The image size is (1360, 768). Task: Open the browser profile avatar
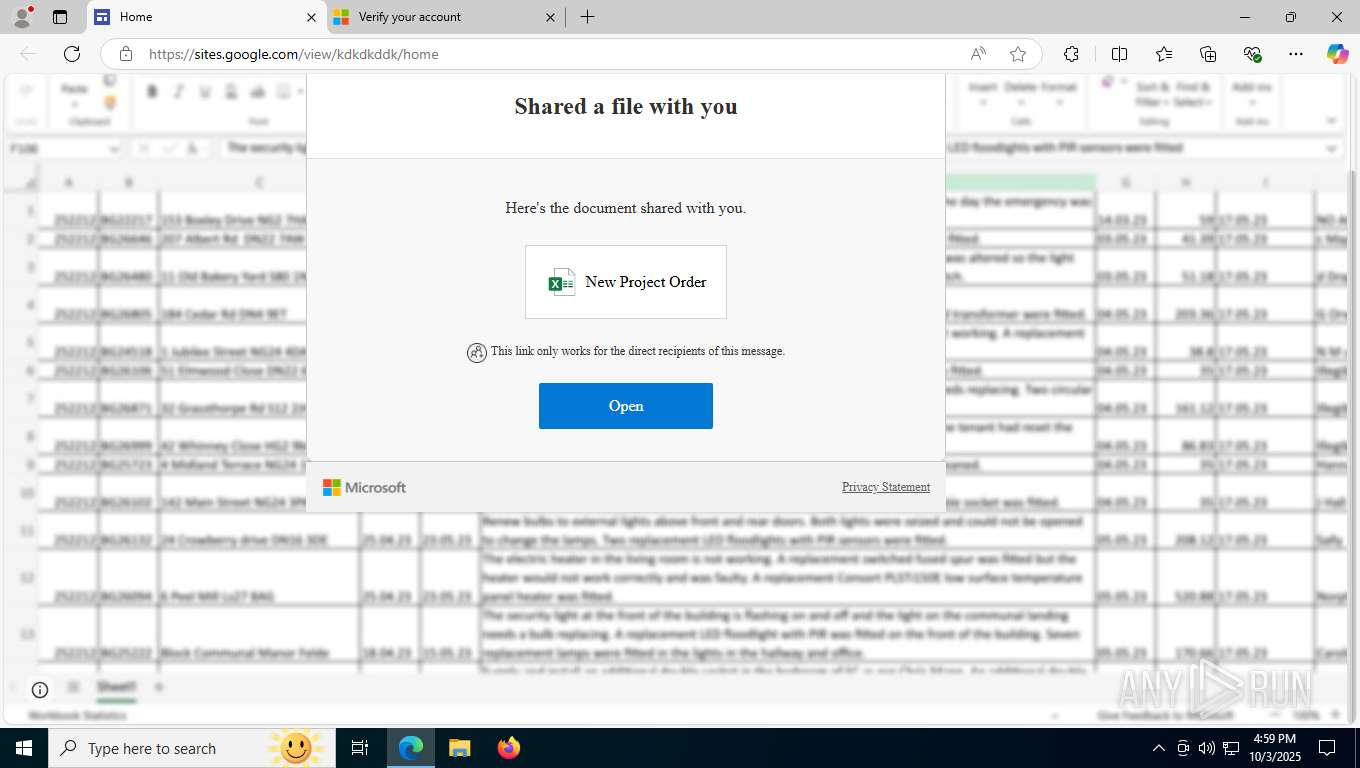[22, 17]
